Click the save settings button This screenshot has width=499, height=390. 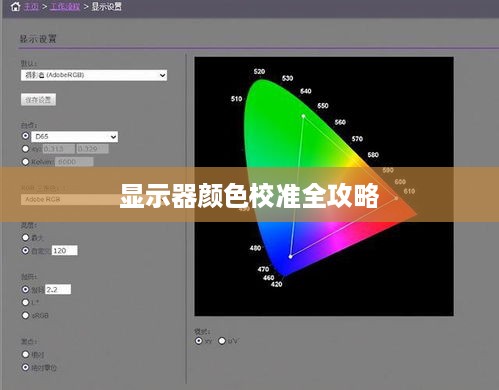pyautogui.click(x=38, y=99)
